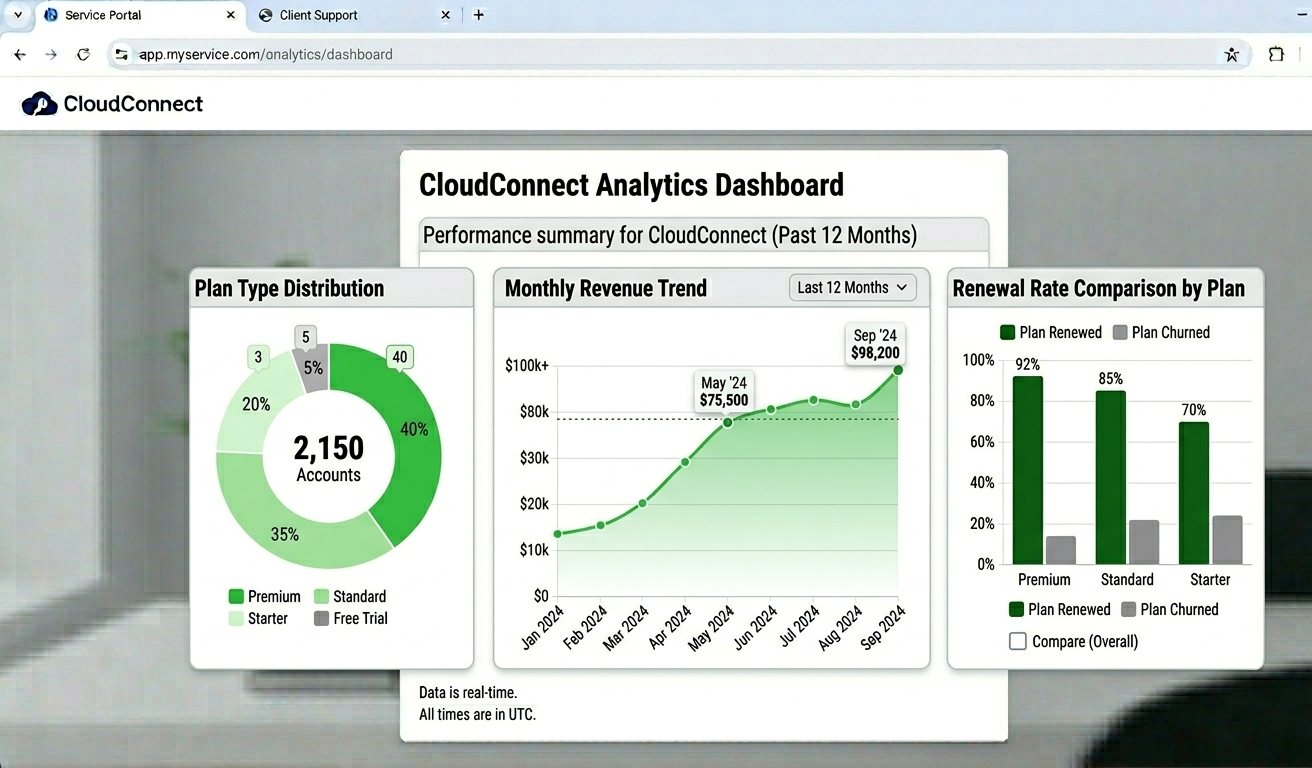Screen dimensions: 1312x768
Task: Toggle Plan Churned in the bottom legend
Action: [x=1170, y=610]
